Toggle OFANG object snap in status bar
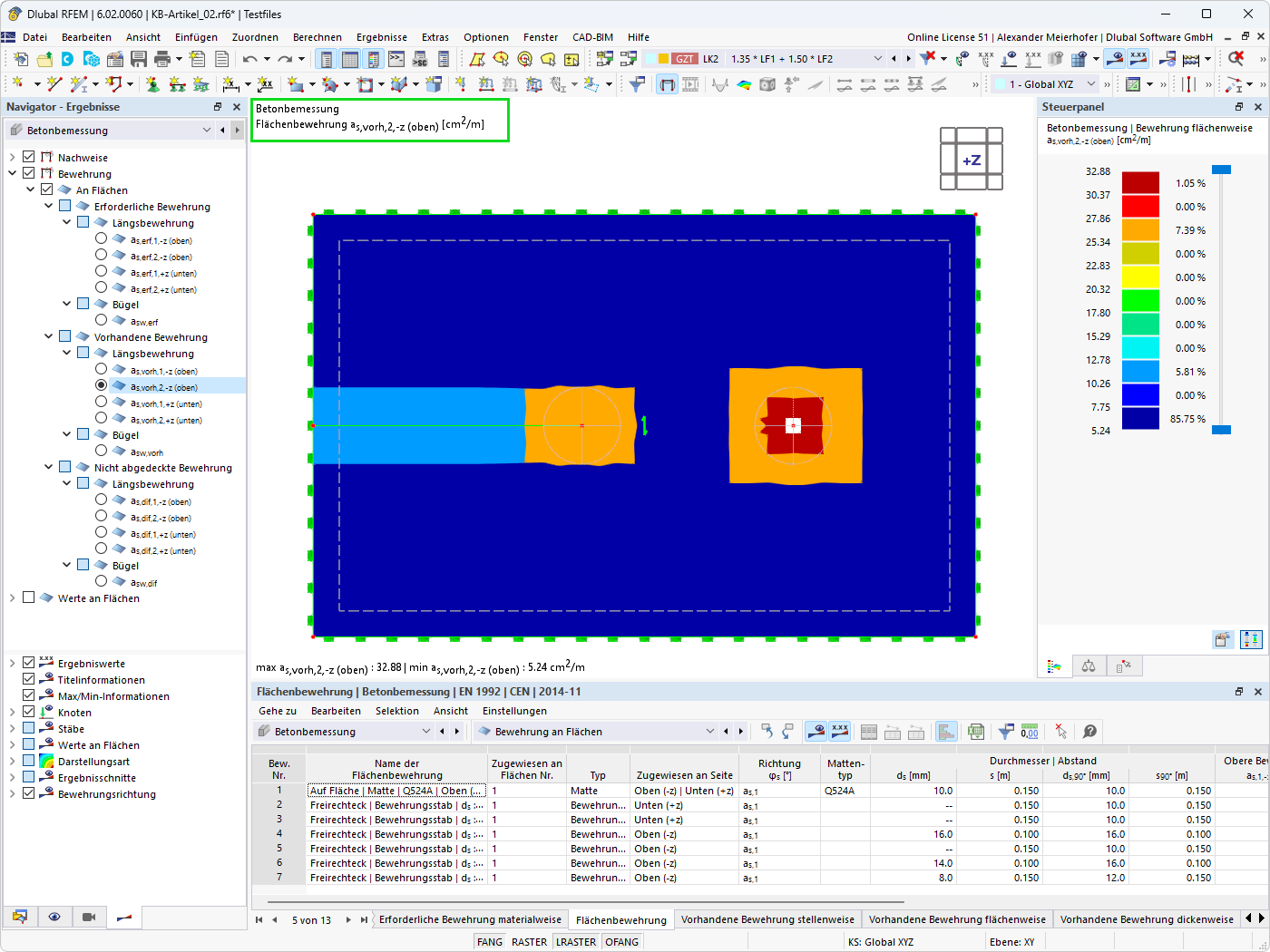1270x952 pixels. pos(622,942)
